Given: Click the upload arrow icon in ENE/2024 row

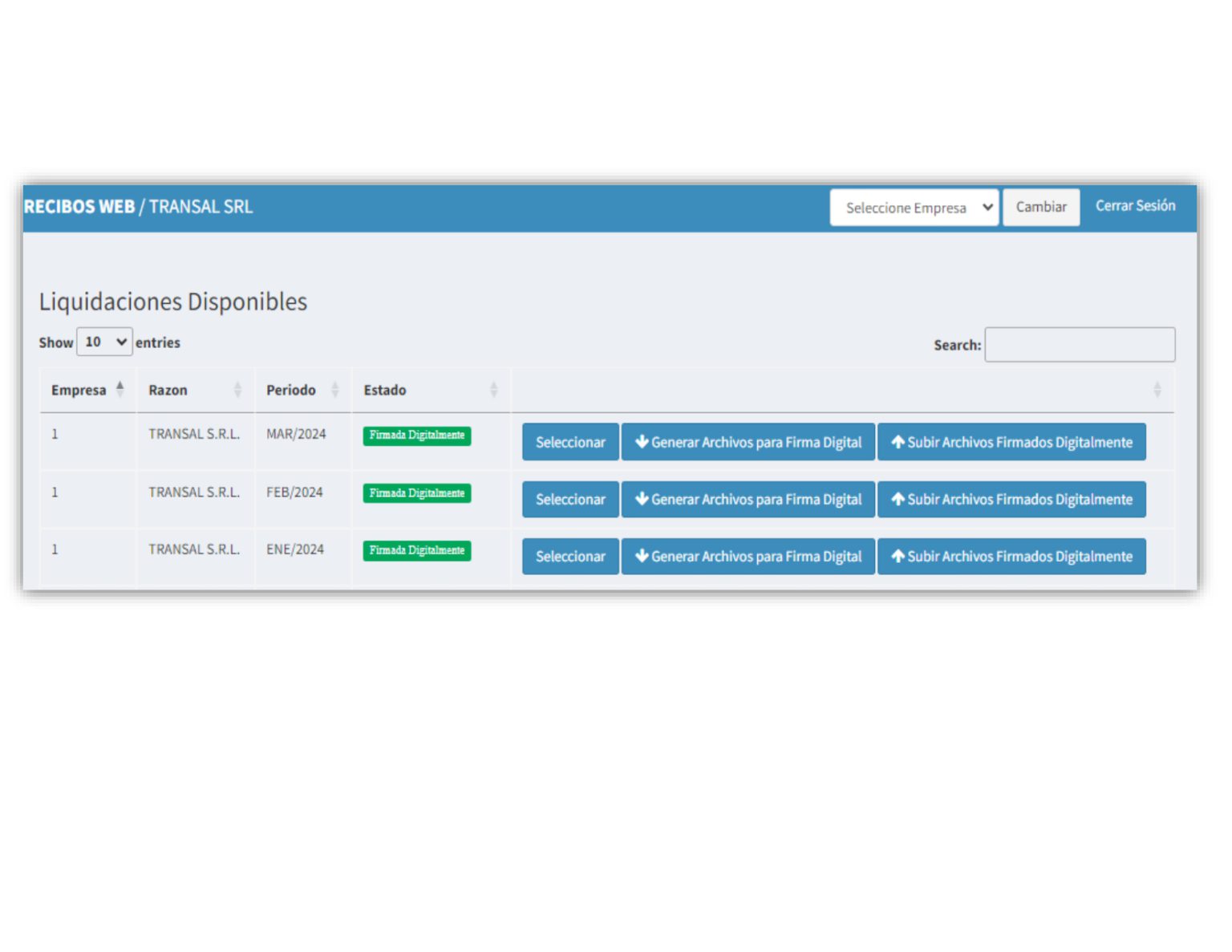Looking at the screenshot, I should pyautogui.click(x=898, y=556).
